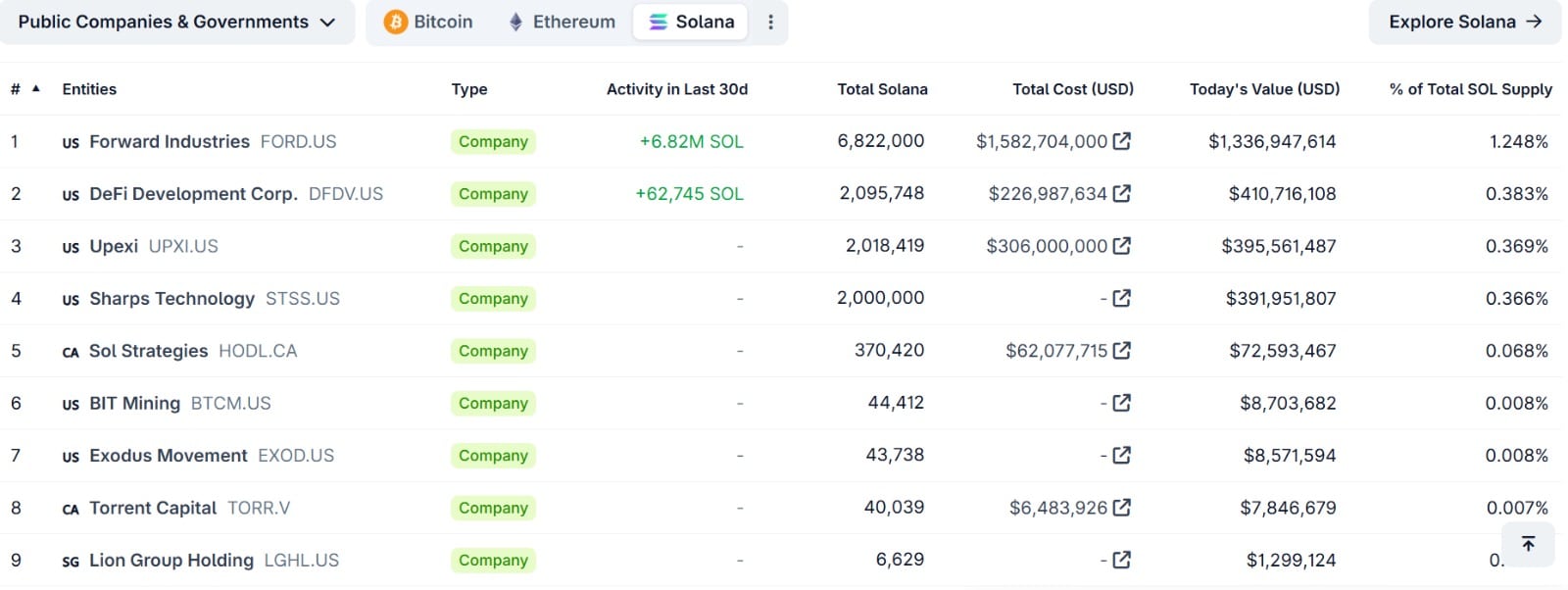This screenshot has width=1568, height=590.
Task: Click the Ethereum logo icon
Action: (515, 22)
